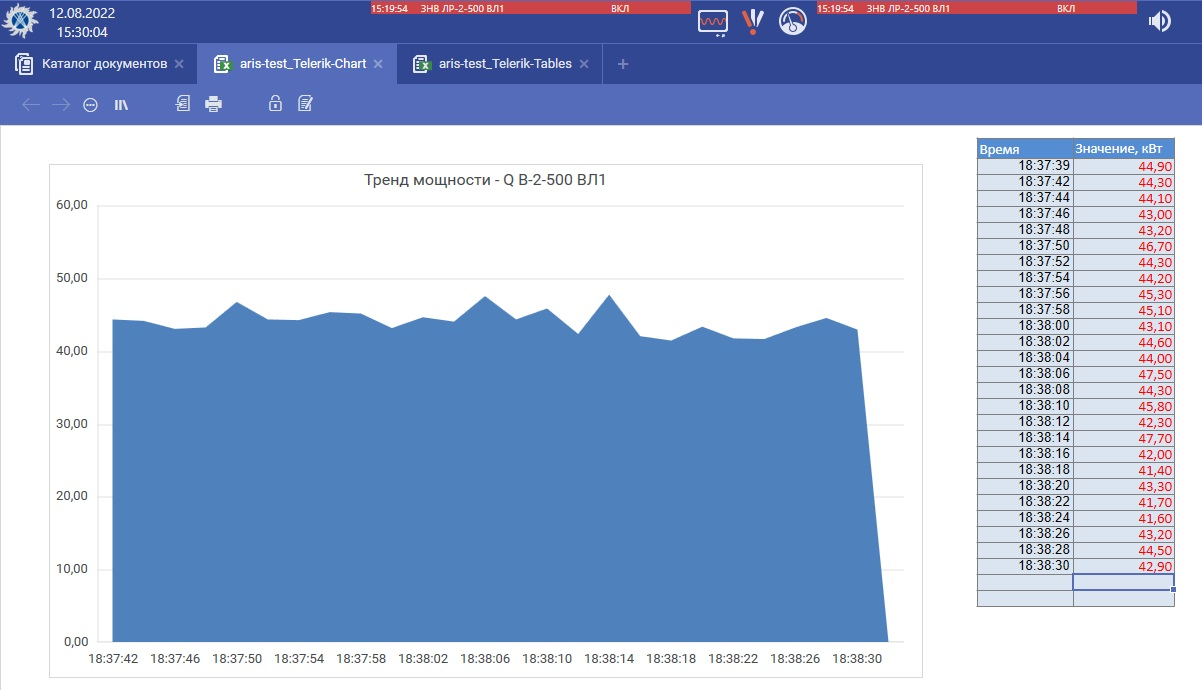Click the circled ellipsis toolbar icon

pos(90,104)
